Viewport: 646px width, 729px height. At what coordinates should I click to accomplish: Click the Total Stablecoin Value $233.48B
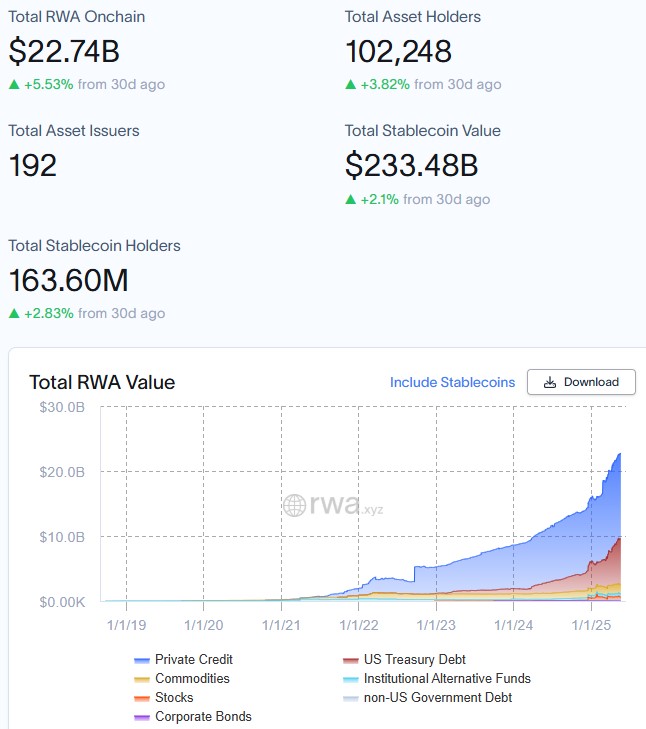point(411,165)
